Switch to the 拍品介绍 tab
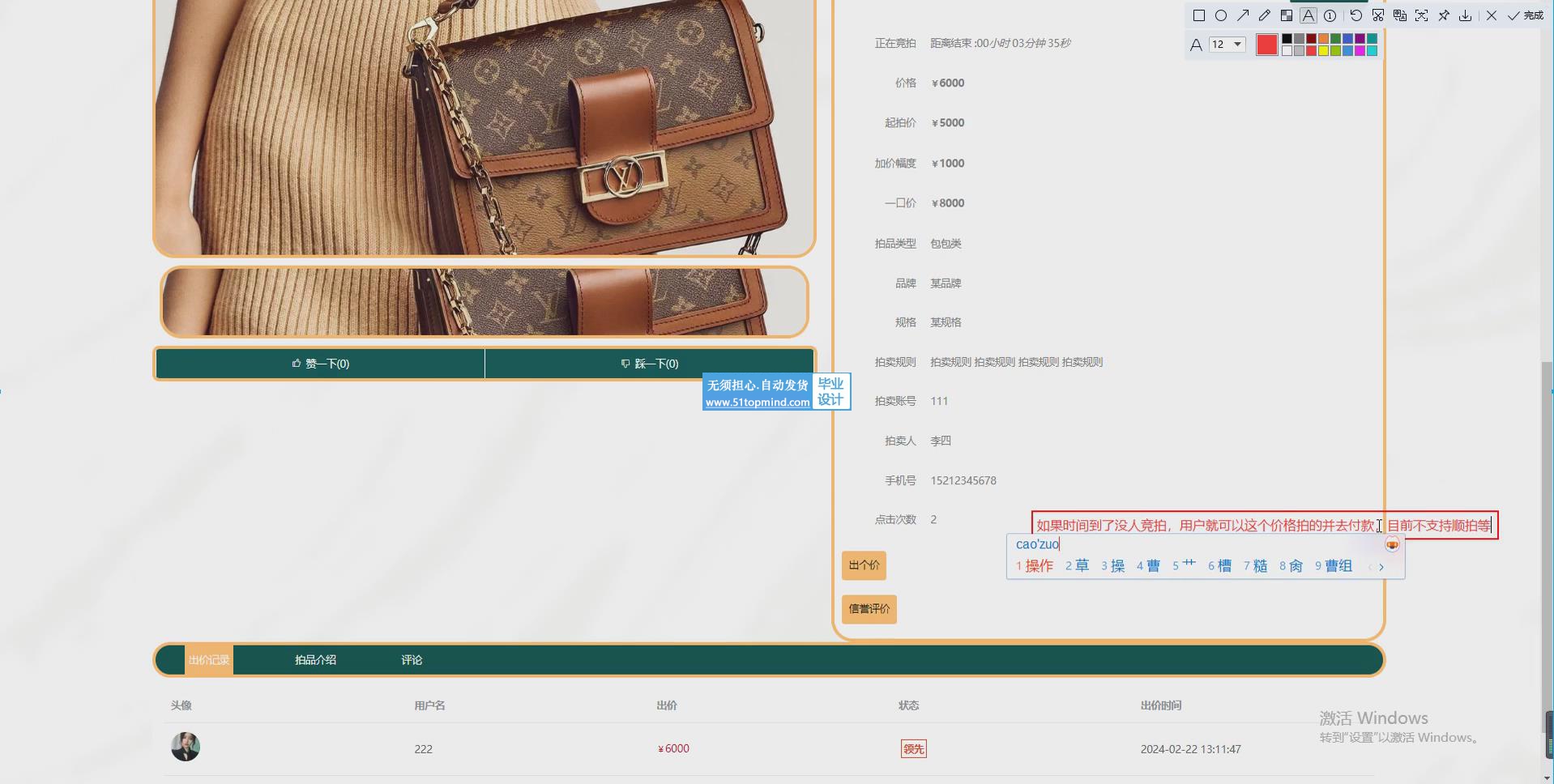The height and width of the screenshot is (784, 1554). (315, 660)
